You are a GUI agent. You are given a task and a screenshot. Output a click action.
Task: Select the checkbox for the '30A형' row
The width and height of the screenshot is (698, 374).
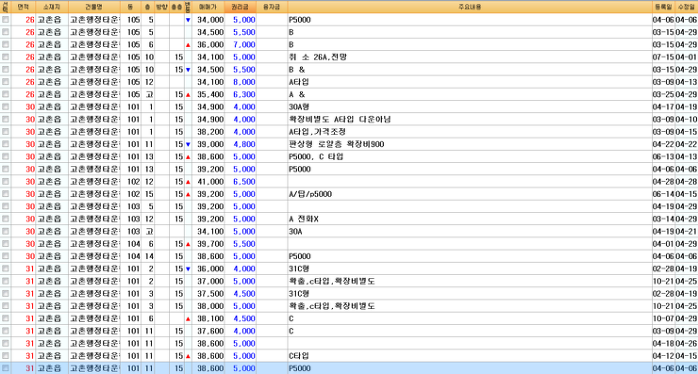point(5,107)
